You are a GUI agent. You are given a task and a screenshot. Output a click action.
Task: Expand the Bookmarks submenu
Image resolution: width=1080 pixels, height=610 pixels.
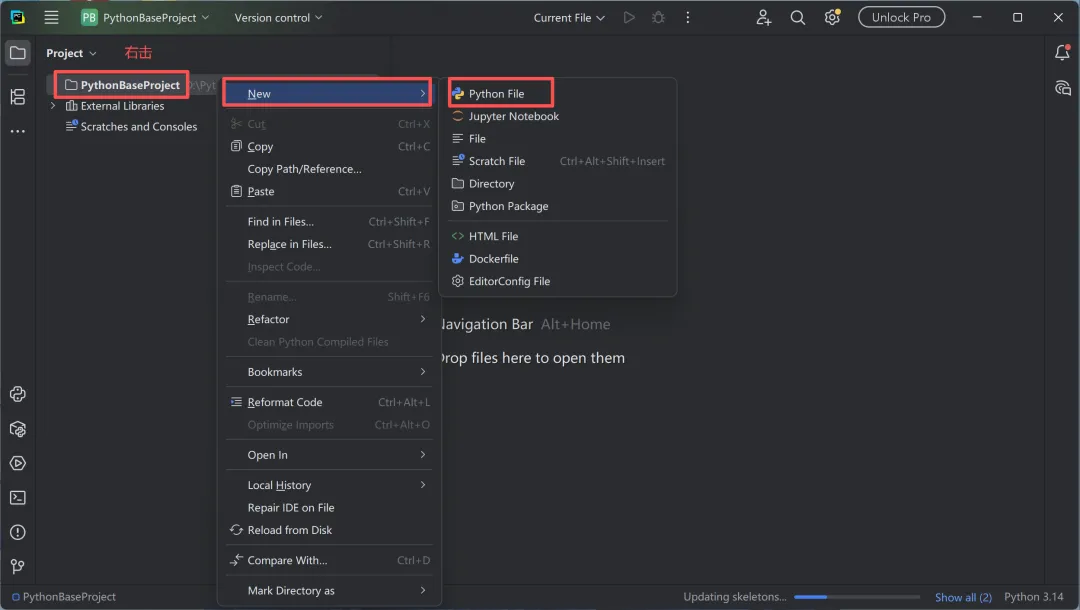tap(329, 372)
